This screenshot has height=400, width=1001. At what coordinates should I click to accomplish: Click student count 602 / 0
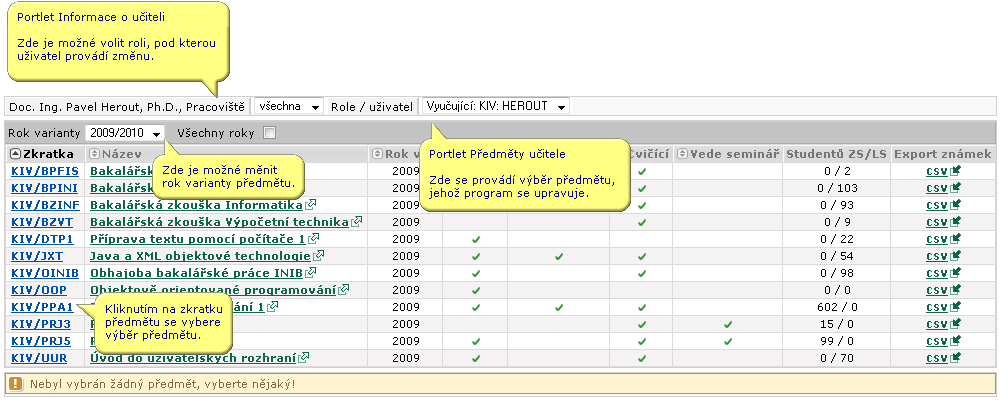836,307
